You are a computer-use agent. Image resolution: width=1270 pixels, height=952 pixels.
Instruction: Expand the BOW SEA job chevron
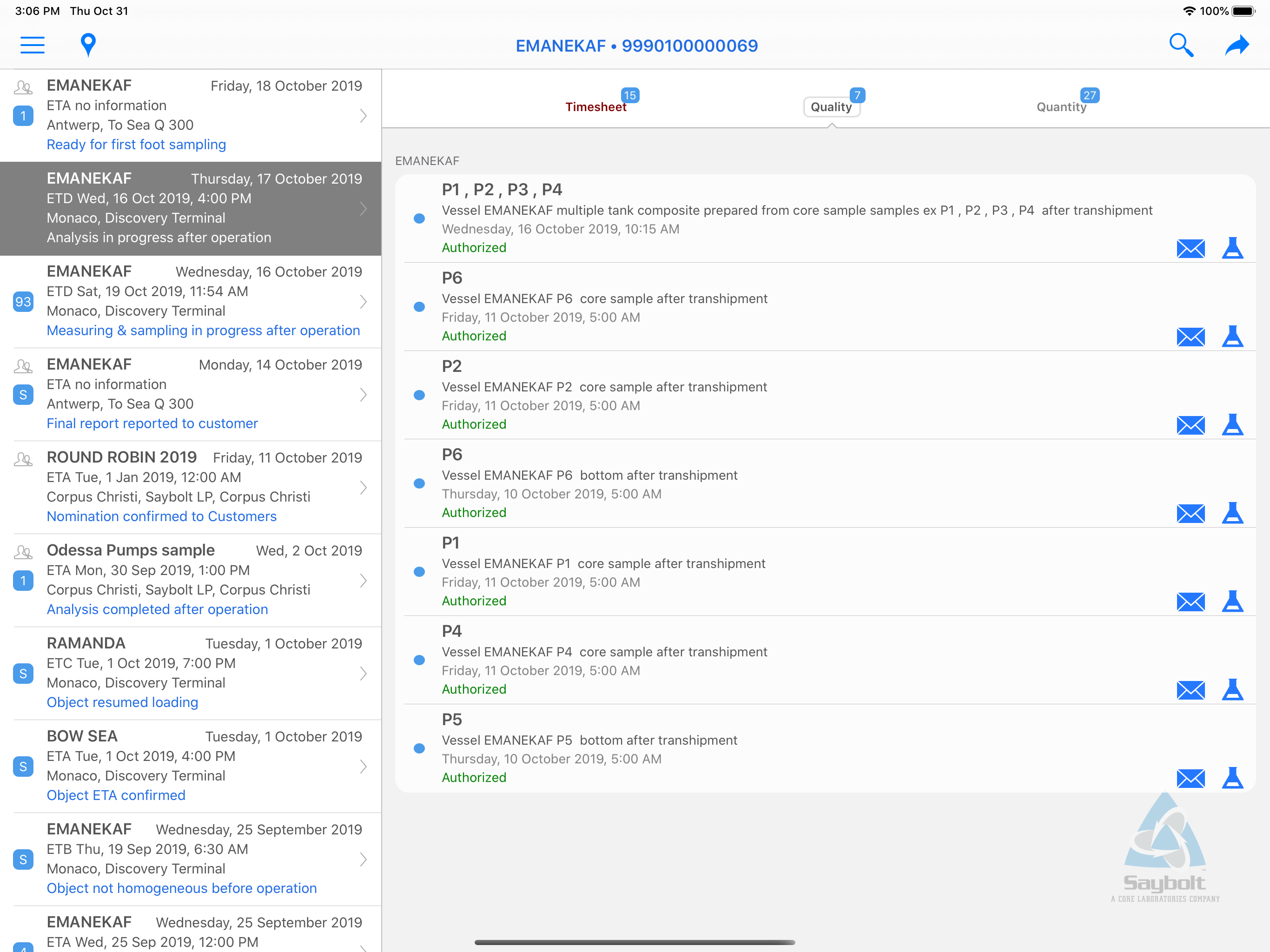(364, 767)
